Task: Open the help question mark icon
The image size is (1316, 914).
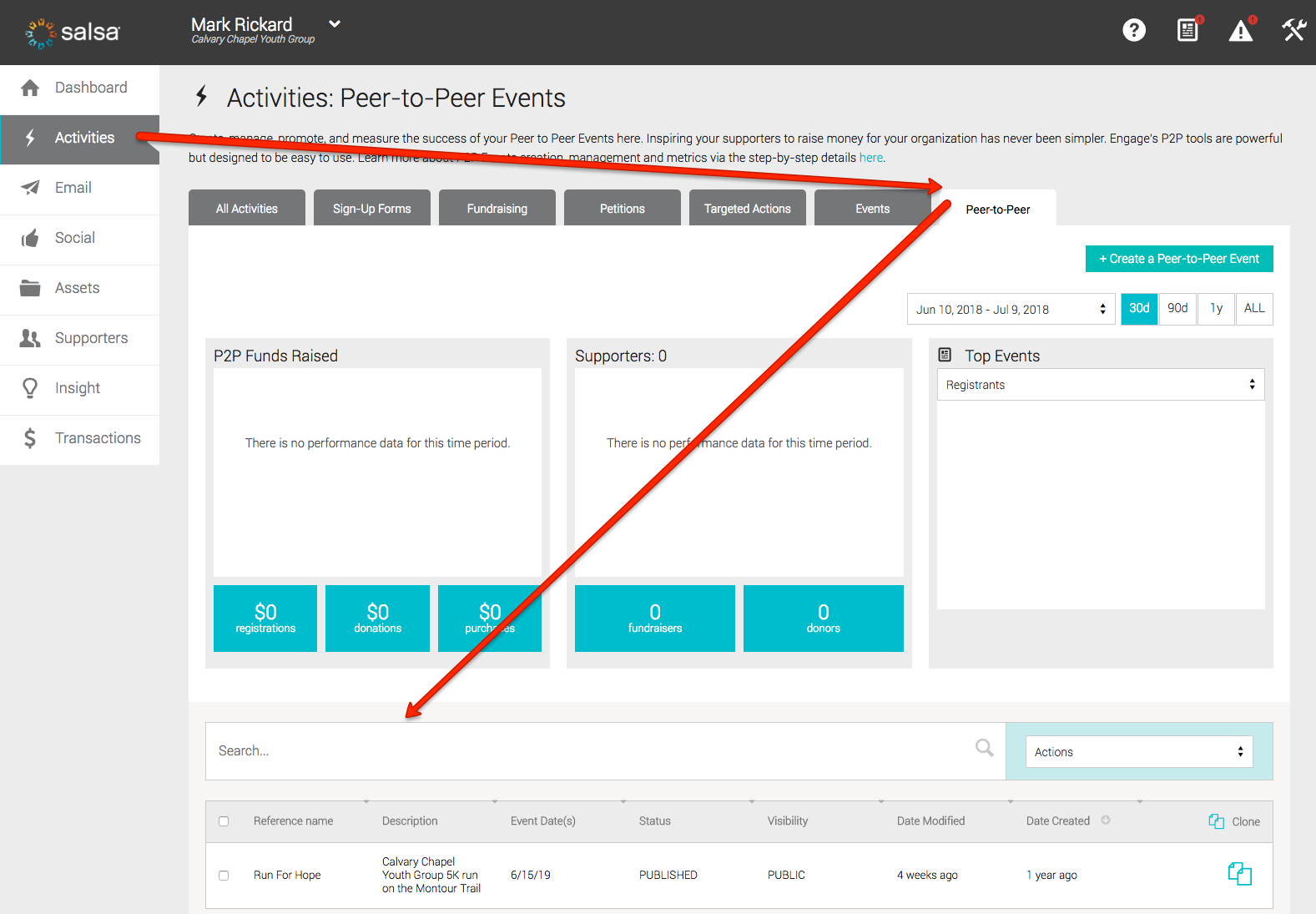Action: pyautogui.click(x=1134, y=31)
